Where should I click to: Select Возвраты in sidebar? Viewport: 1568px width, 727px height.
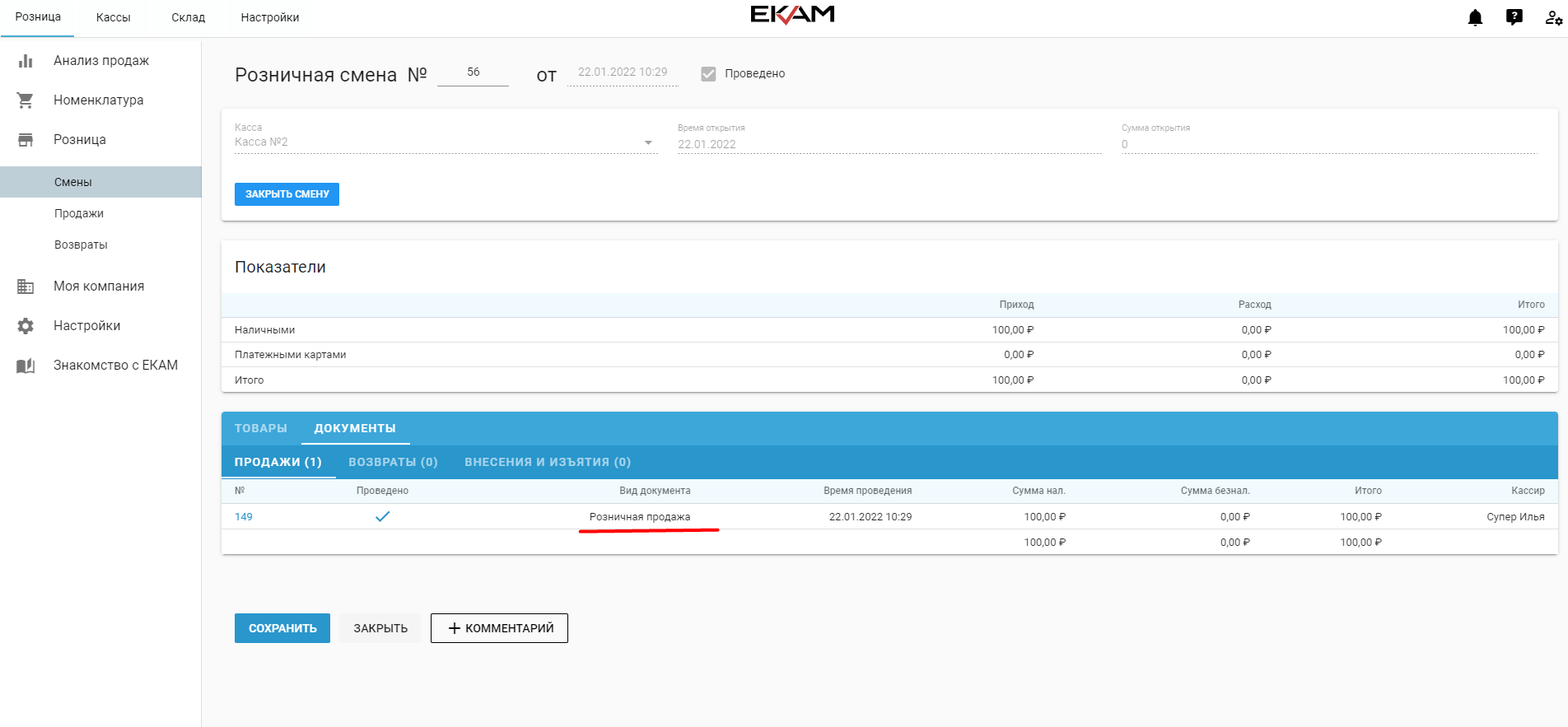(x=81, y=245)
